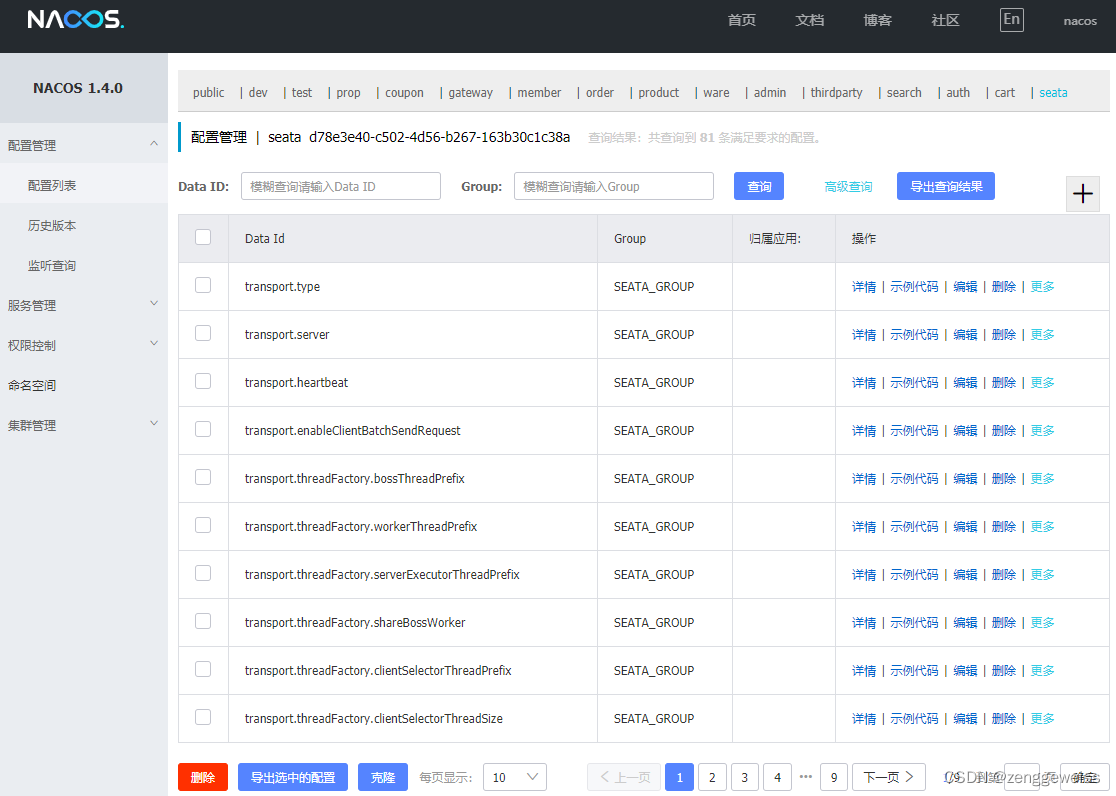1116x796 pixels.
Task: Expand the 权限控制 sidebar section
Action: click(x=83, y=345)
